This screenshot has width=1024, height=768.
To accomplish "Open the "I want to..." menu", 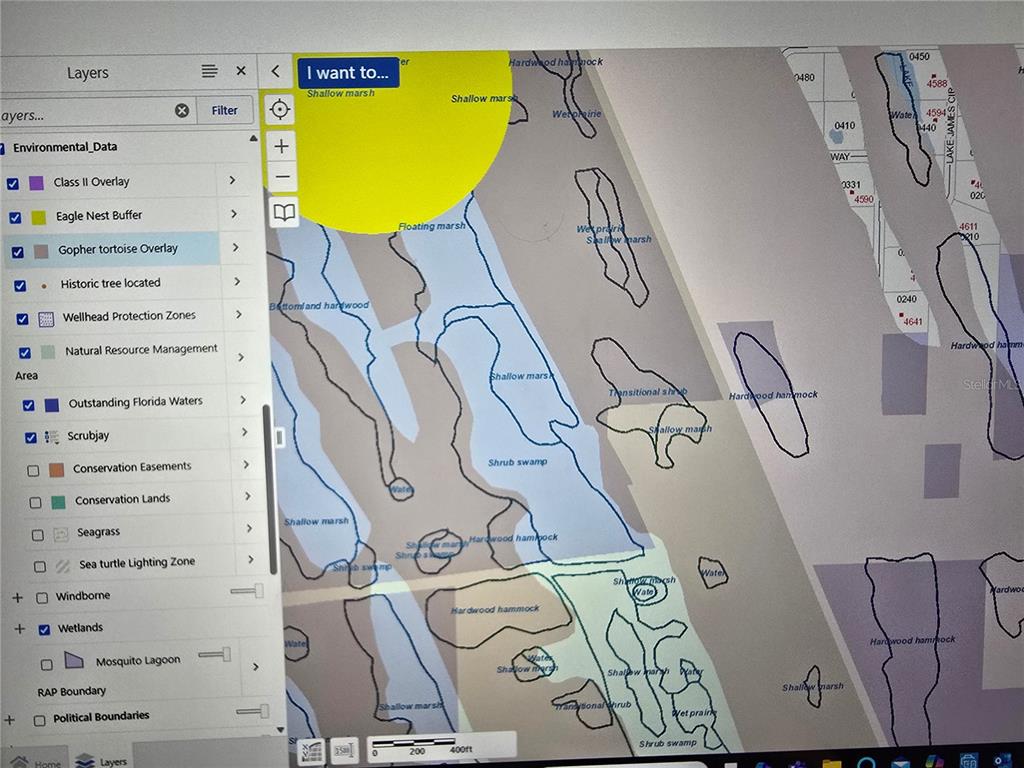I will tap(347, 73).
